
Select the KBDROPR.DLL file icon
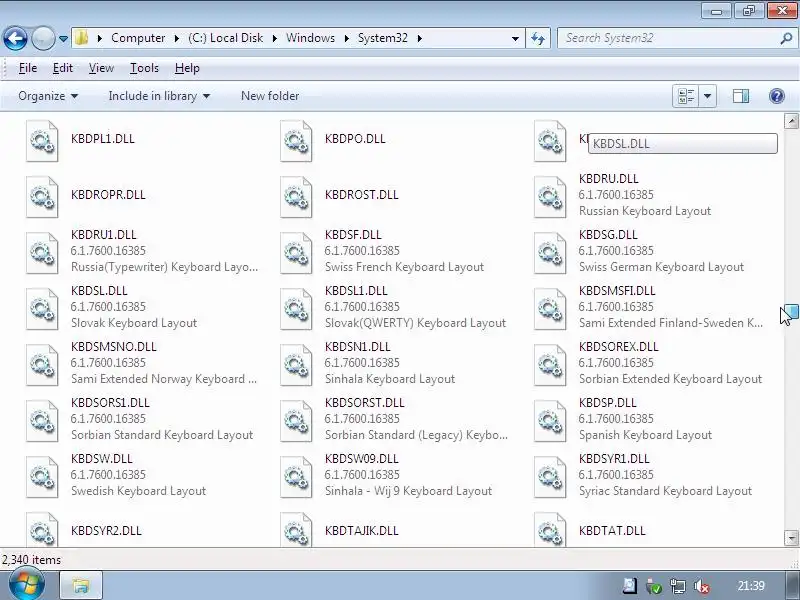[x=42, y=197]
